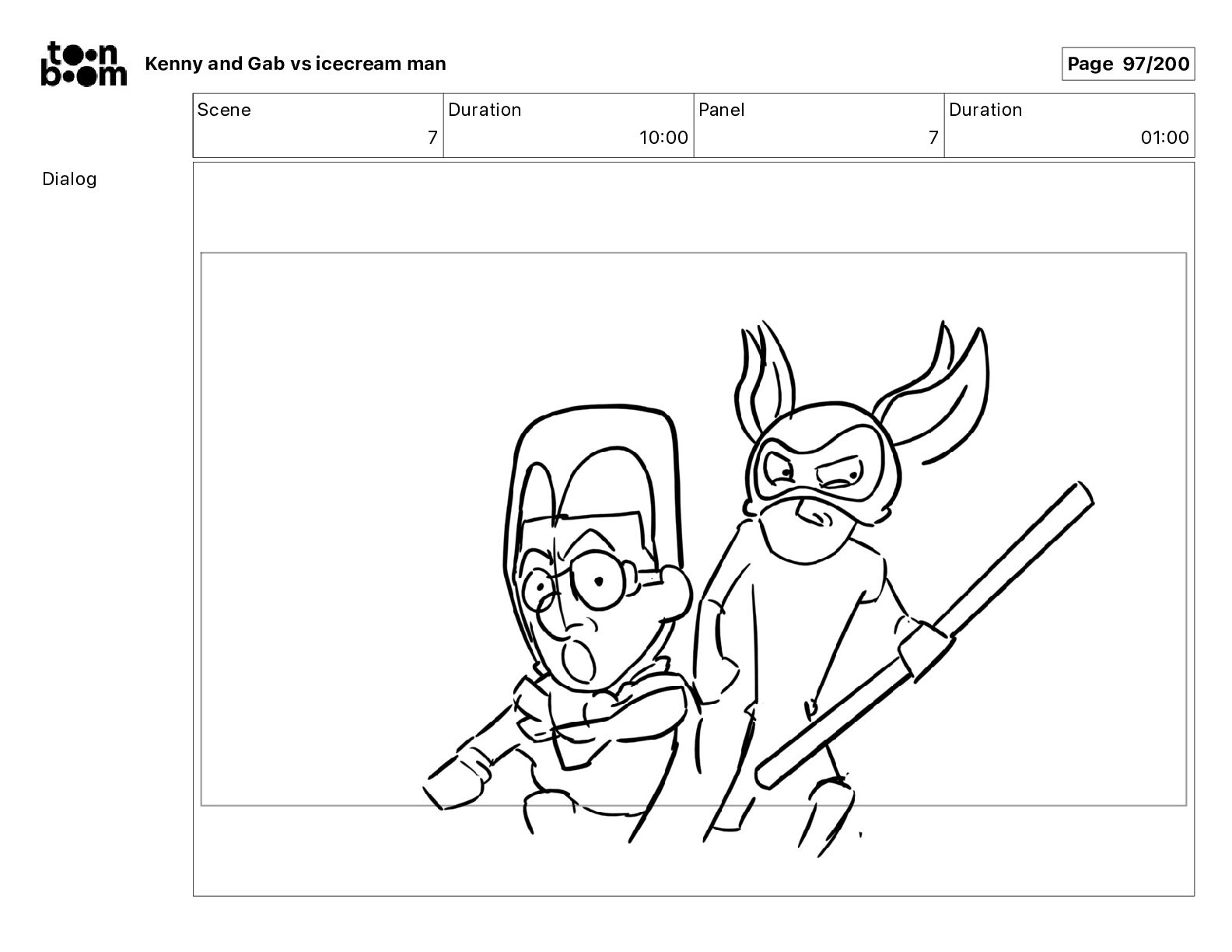Viewport: 1232px width, 952px height.
Task: Click the 'Scene' header label
Action: (x=224, y=110)
